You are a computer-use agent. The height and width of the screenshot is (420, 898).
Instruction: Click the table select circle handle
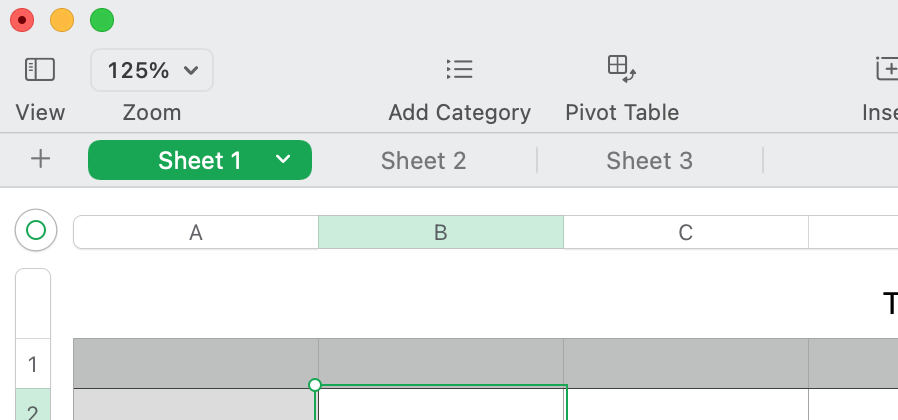36,231
